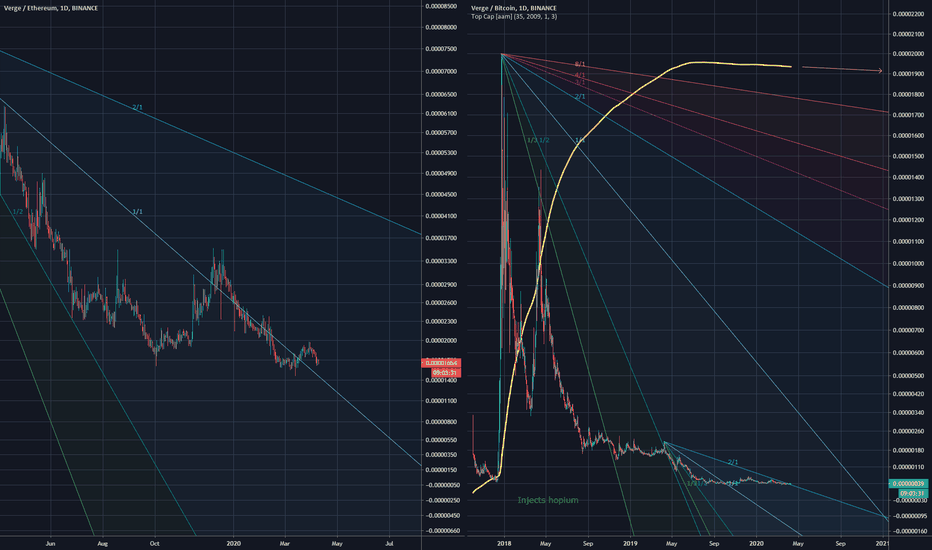
Task: Click the 0.00002200 price axis value
Action: click(x=909, y=14)
